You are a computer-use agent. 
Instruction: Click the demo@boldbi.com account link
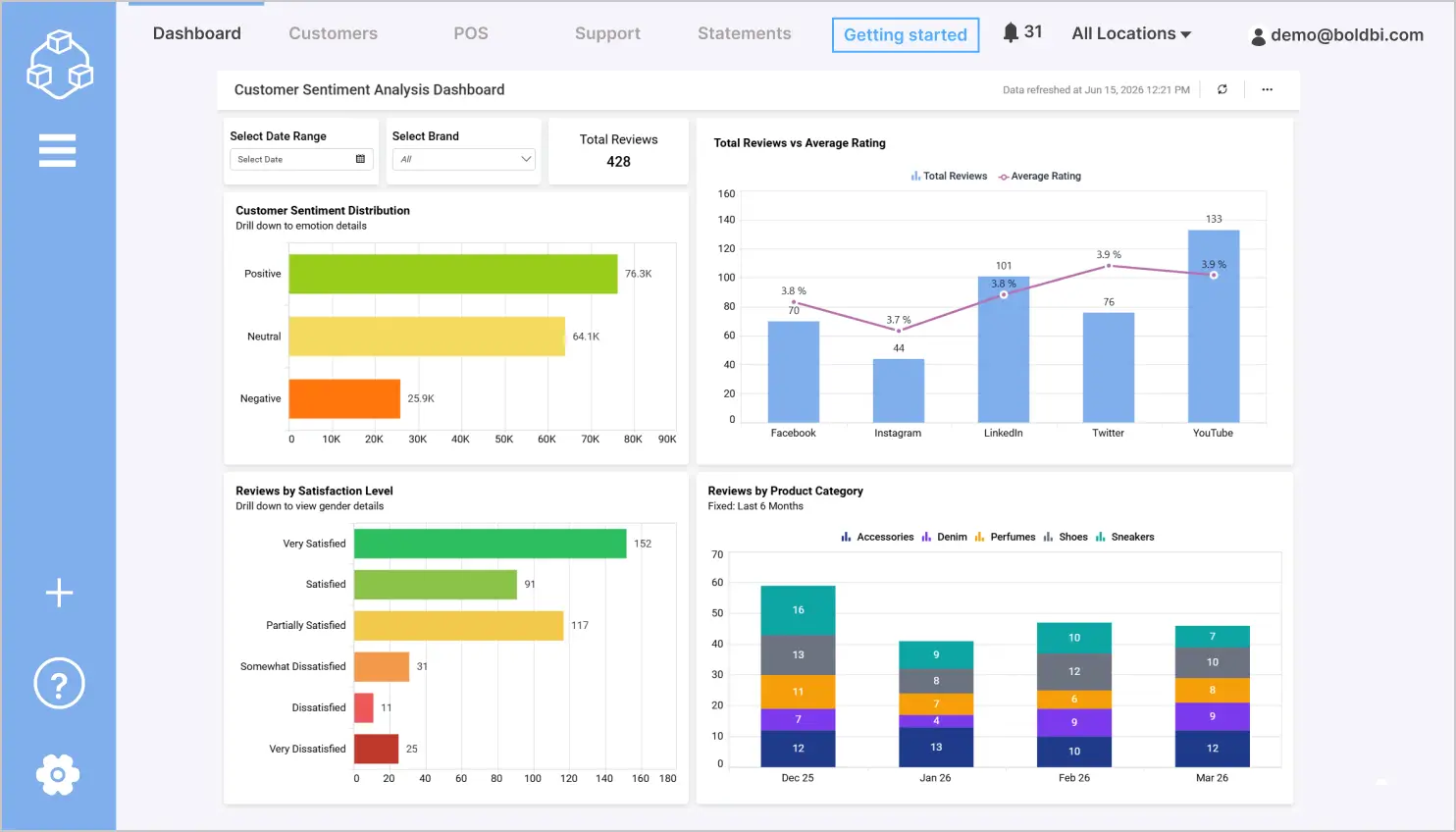tap(1347, 35)
